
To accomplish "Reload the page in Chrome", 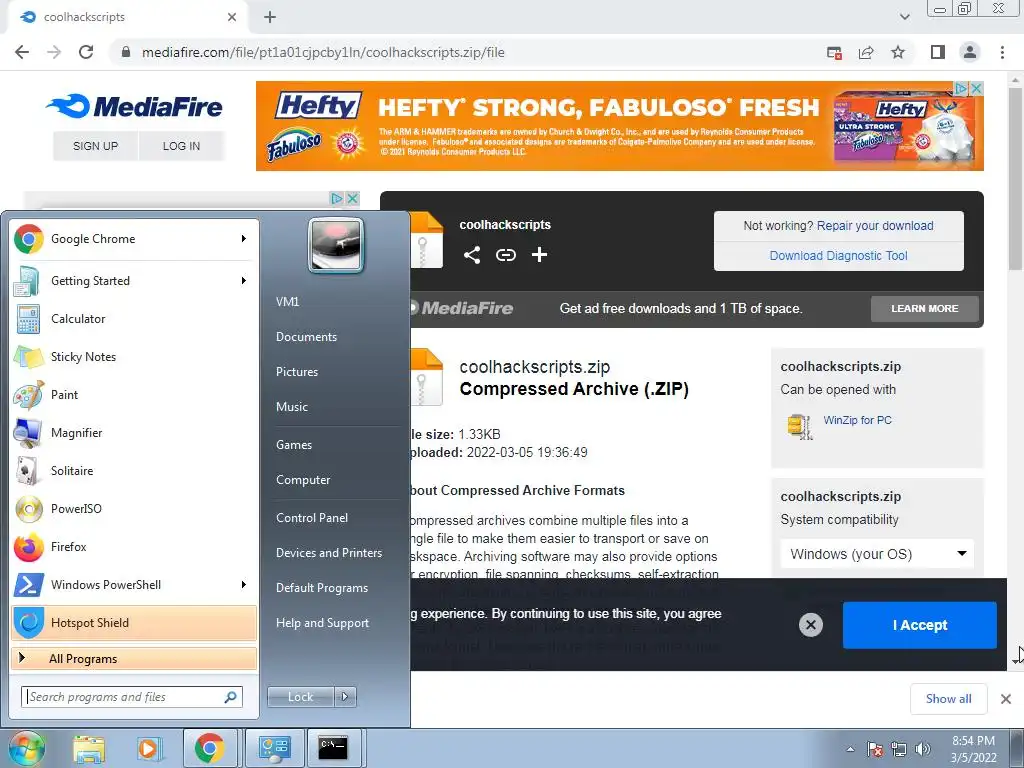I will pos(86,52).
